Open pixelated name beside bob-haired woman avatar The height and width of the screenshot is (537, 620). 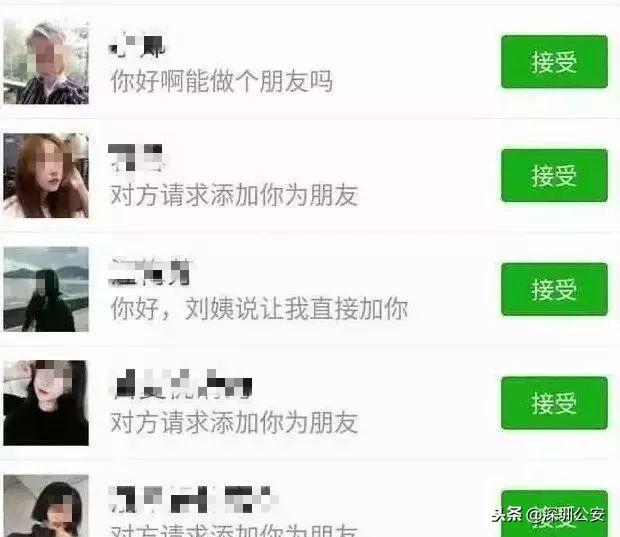point(193,499)
